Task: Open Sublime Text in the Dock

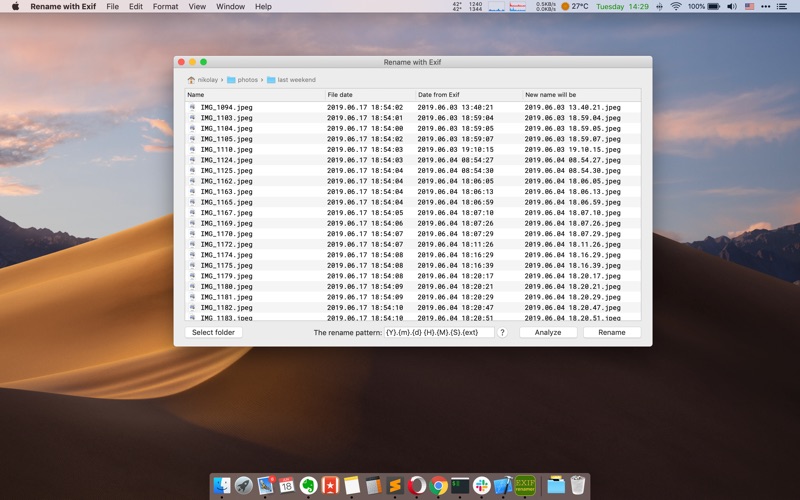Action: tap(395, 485)
